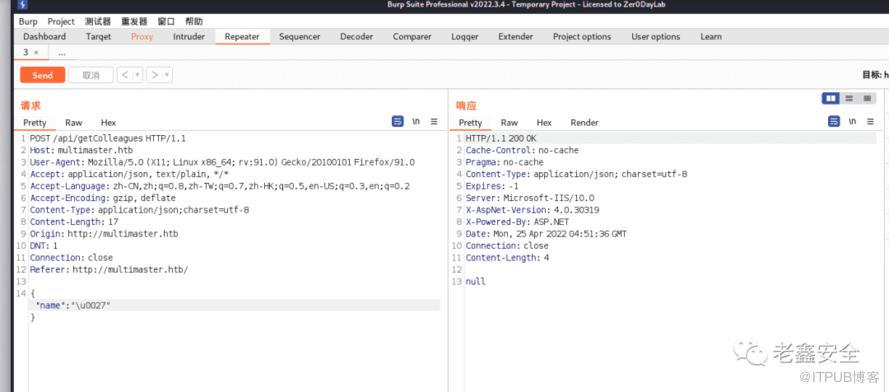
Task: Click the null response body line
Action: [x=475, y=281]
